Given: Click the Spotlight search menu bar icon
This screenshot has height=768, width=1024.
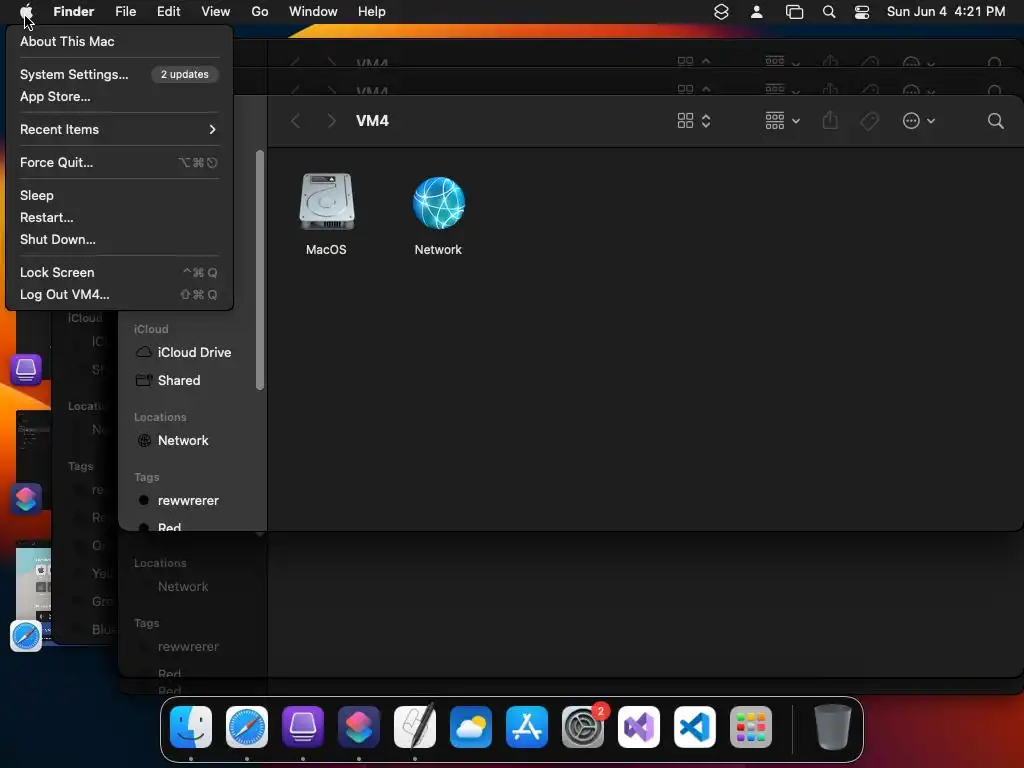Looking at the screenshot, I should tap(829, 11).
